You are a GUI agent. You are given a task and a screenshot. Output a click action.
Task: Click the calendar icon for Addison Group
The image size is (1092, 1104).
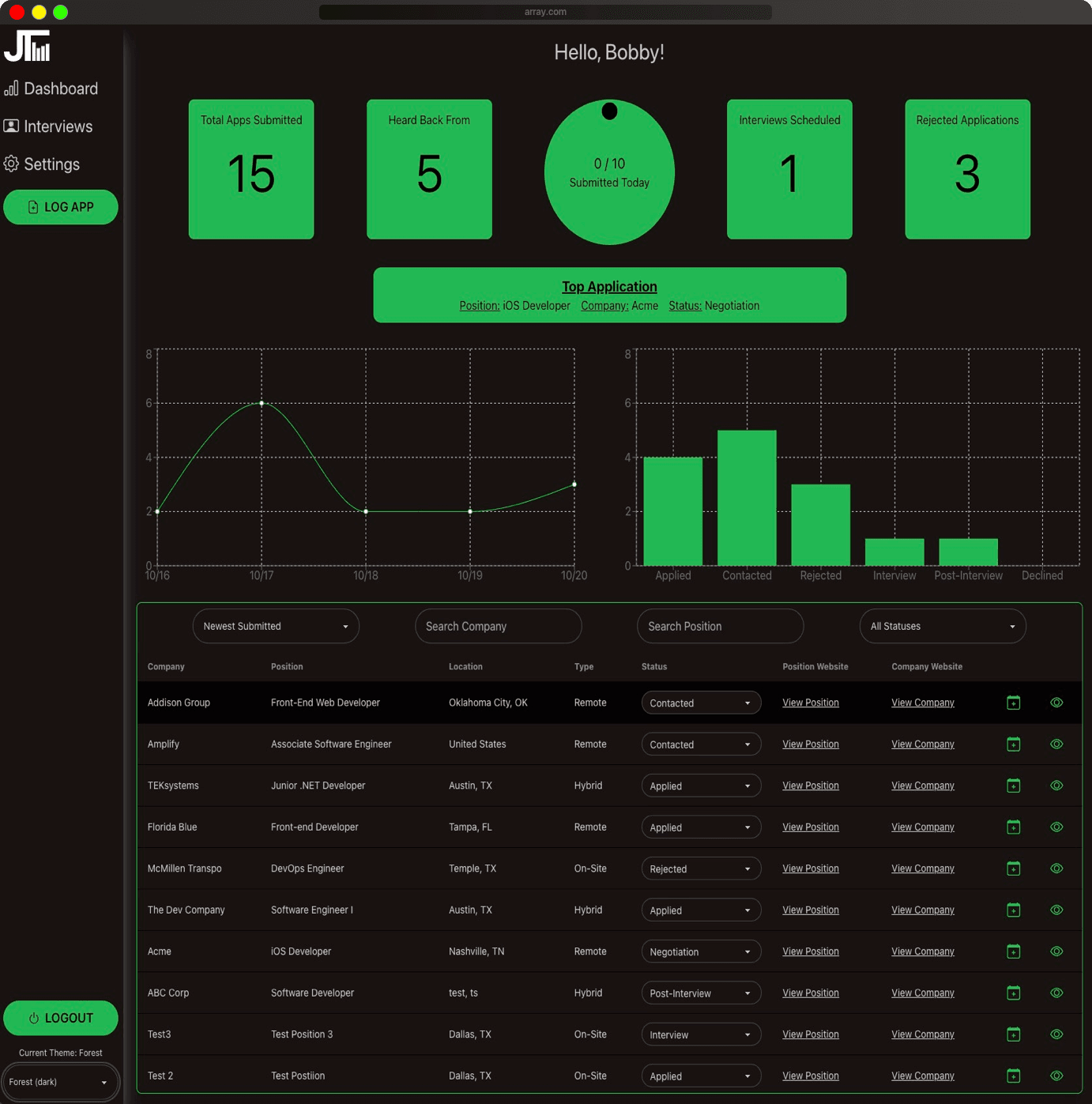coord(1014,703)
